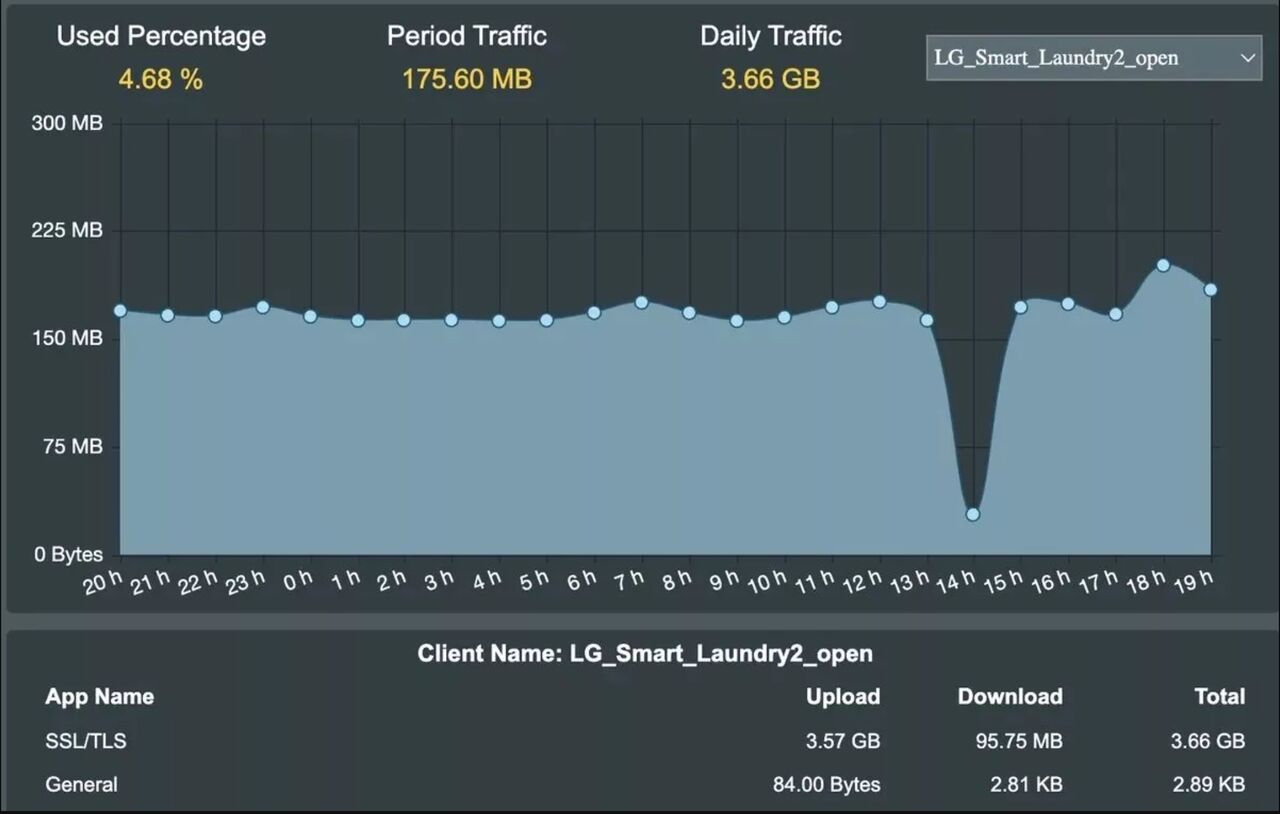Select the 19 h data point
Screen dimensions: 1280x814
point(1211,289)
